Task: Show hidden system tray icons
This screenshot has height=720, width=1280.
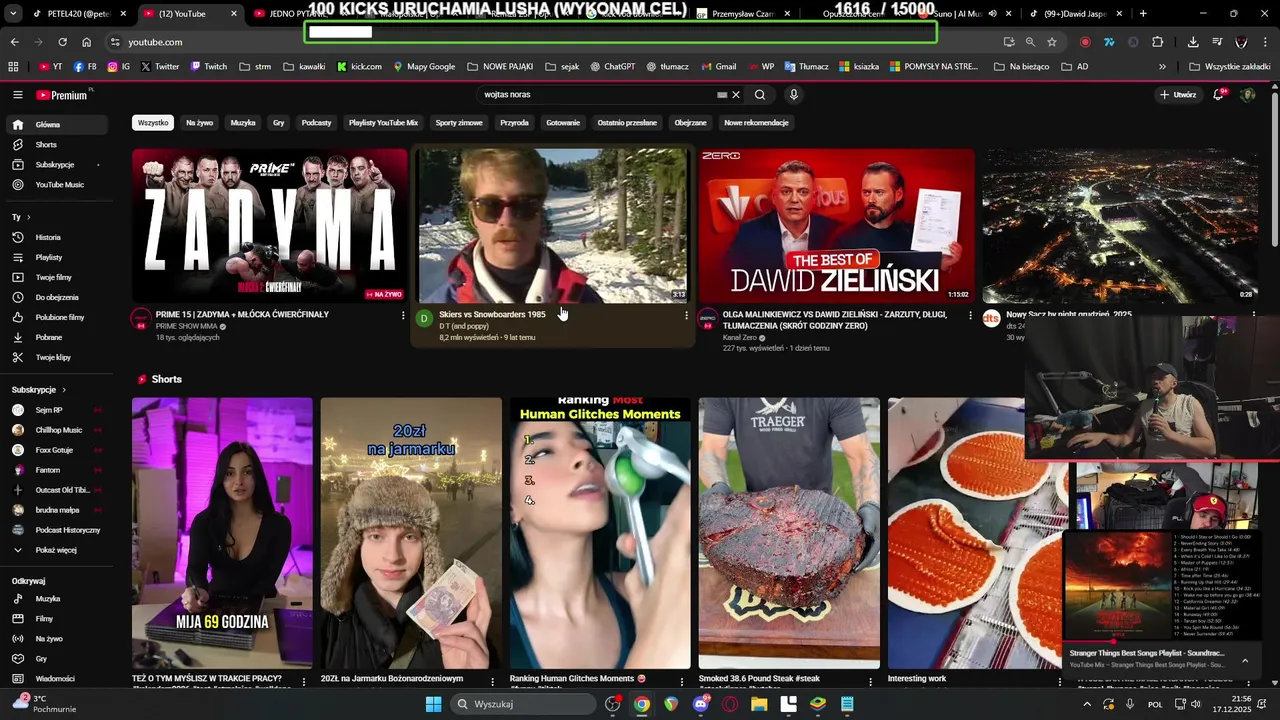Action: 1087,704
